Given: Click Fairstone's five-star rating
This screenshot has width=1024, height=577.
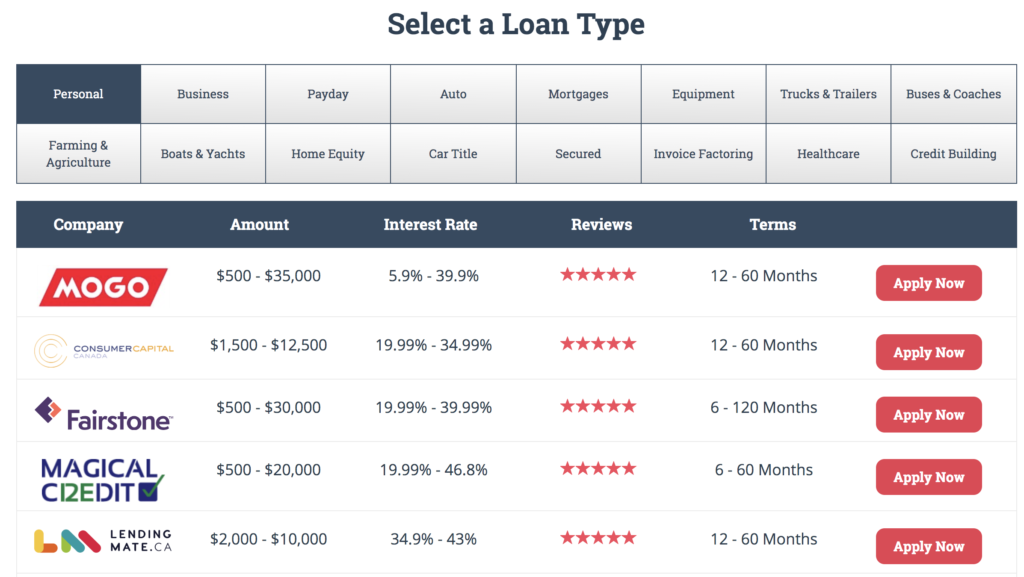Looking at the screenshot, I should click(598, 407).
